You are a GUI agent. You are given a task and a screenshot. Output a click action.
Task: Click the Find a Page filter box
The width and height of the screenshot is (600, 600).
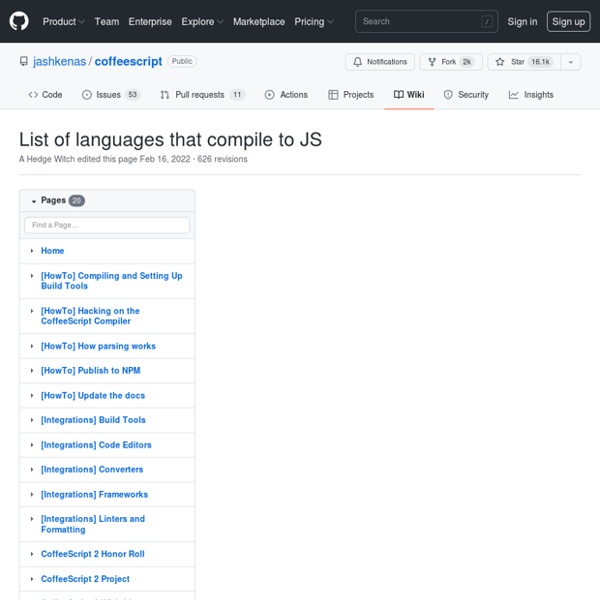point(107,225)
